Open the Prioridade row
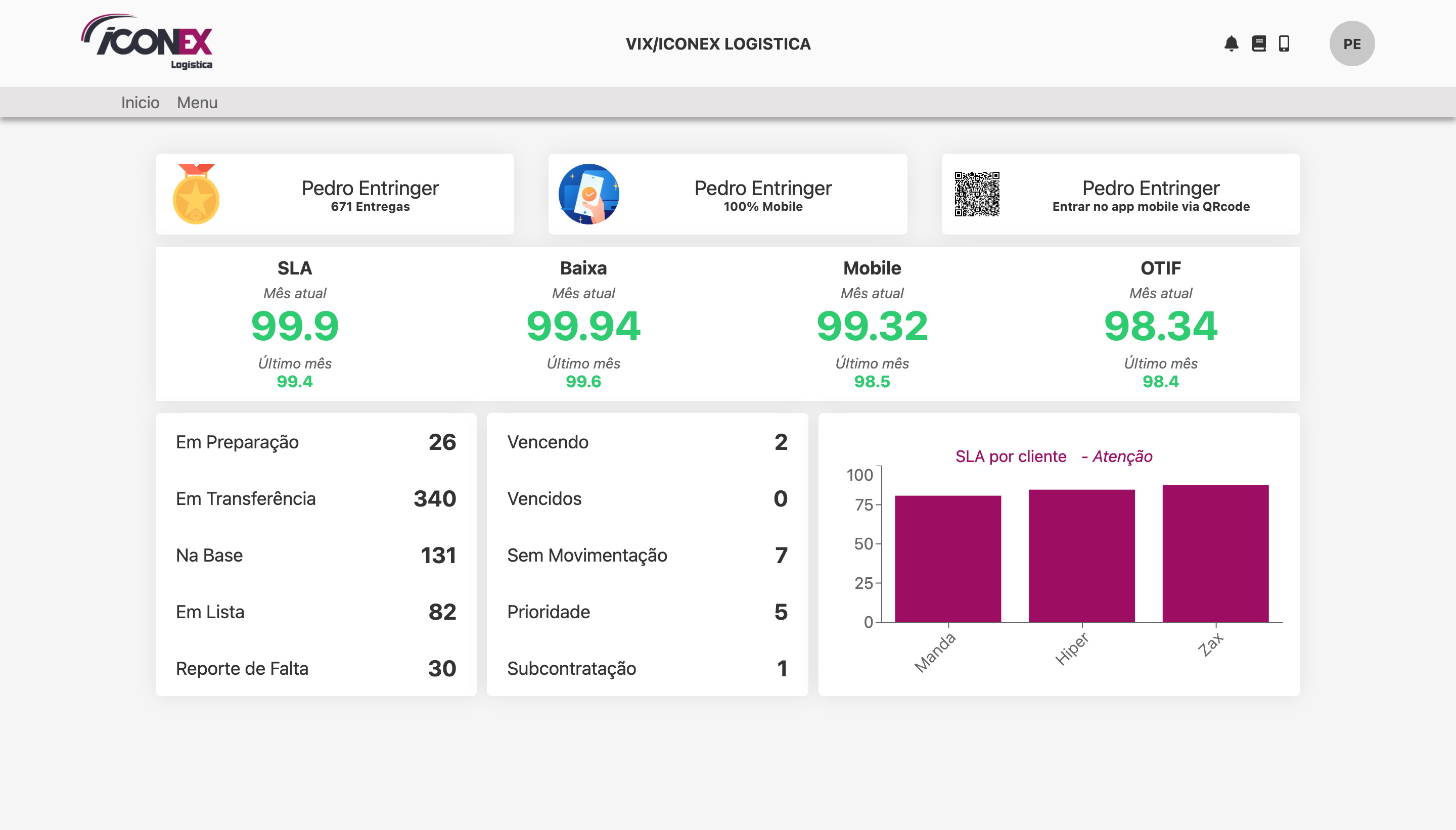Image resolution: width=1456 pixels, height=830 pixels. (647, 612)
